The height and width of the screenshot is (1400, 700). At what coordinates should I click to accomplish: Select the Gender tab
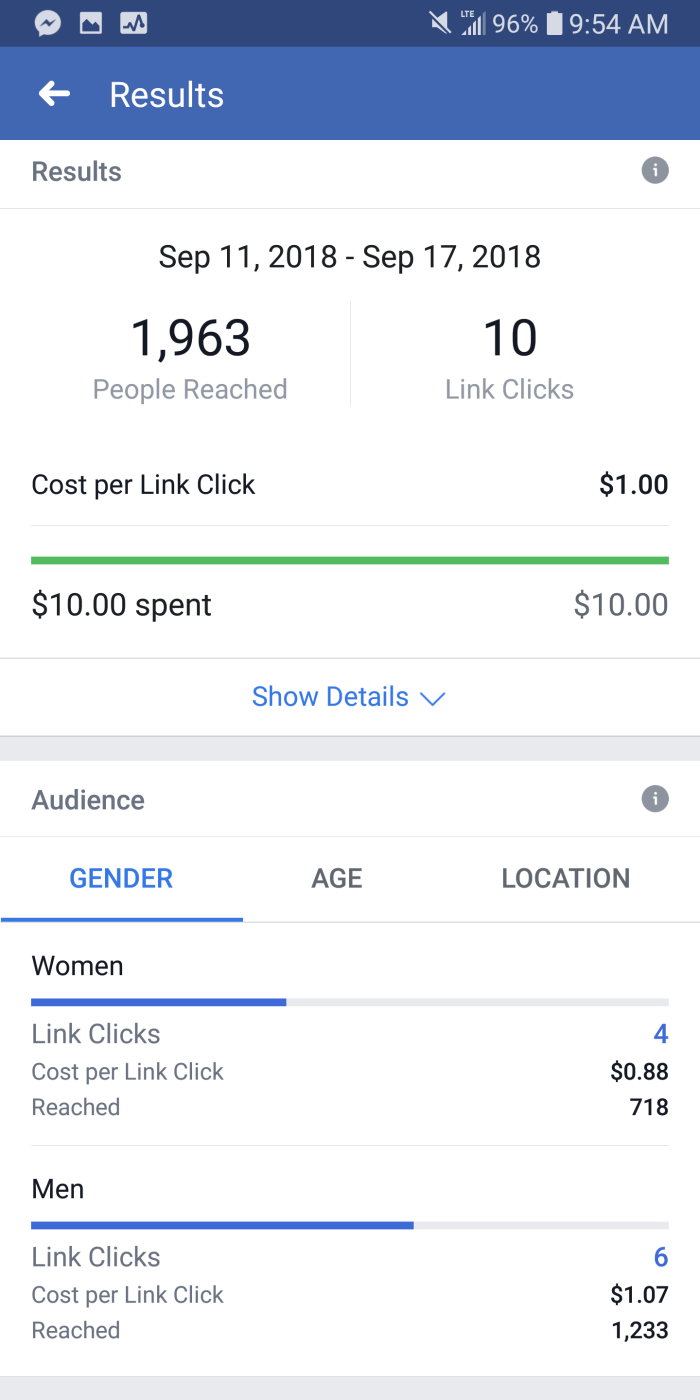[121, 878]
